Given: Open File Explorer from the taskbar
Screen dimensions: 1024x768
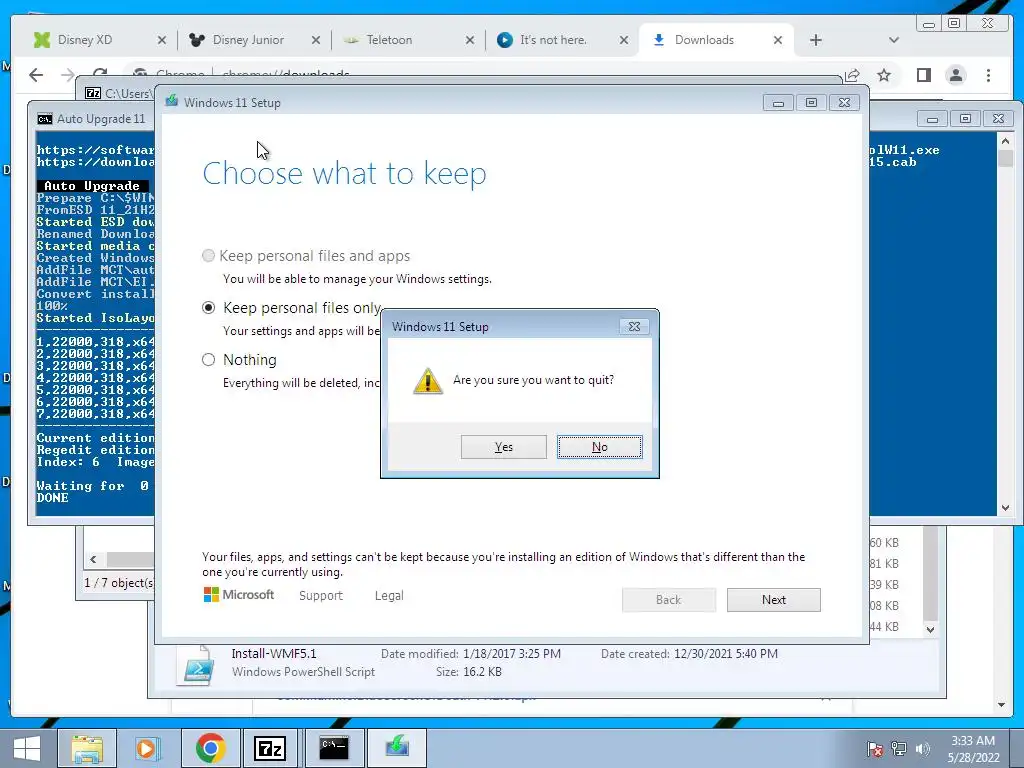Looking at the screenshot, I should pos(87,748).
